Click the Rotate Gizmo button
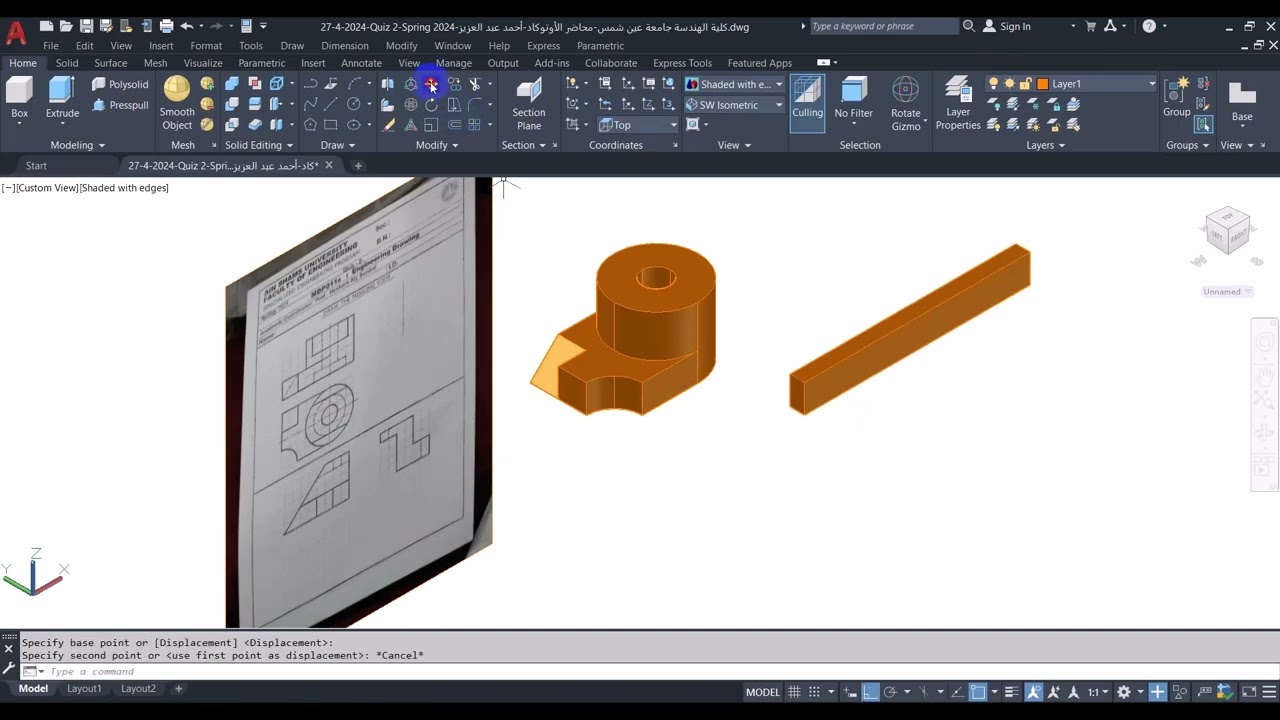Screen dimensions: 1280x720 [906, 104]
